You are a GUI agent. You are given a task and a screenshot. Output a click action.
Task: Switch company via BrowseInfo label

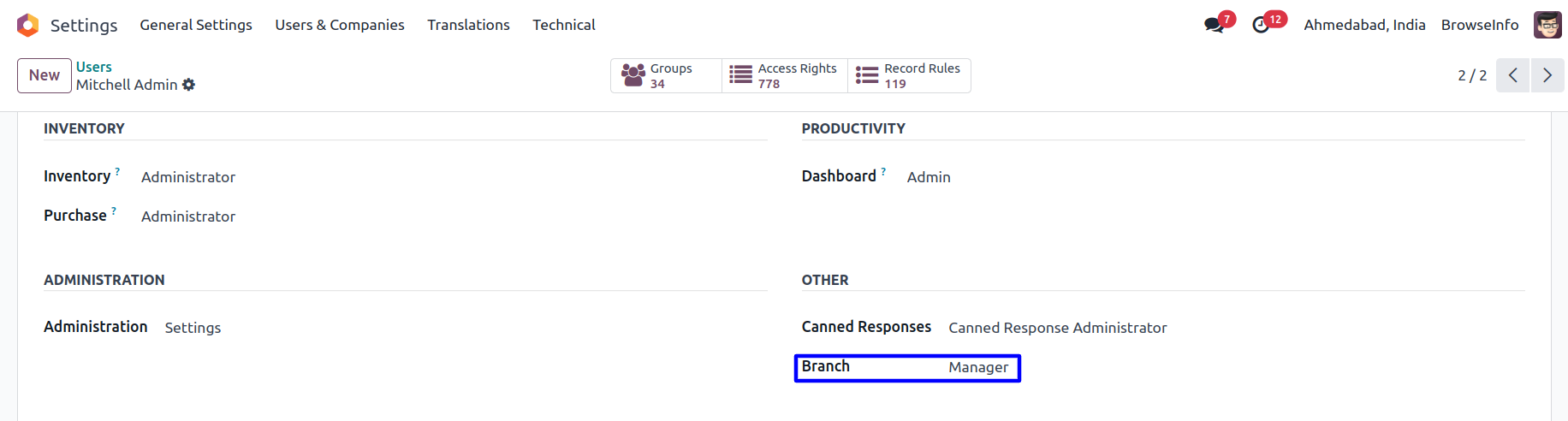point(1479,25)
